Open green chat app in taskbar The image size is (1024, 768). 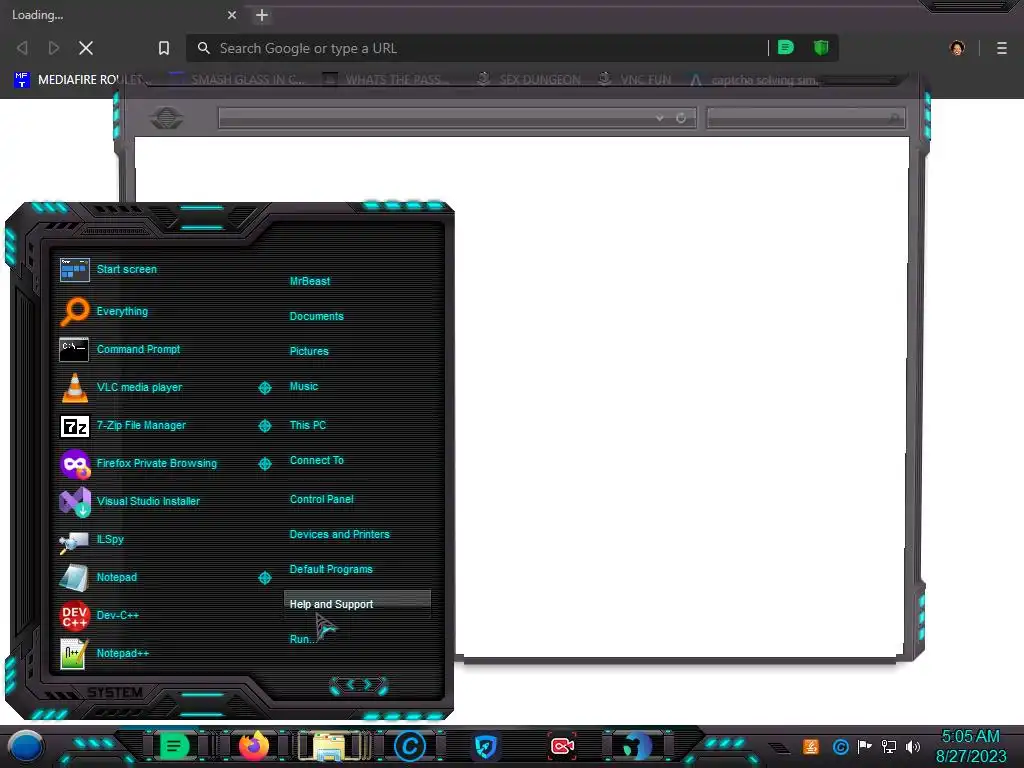(174, 746)
